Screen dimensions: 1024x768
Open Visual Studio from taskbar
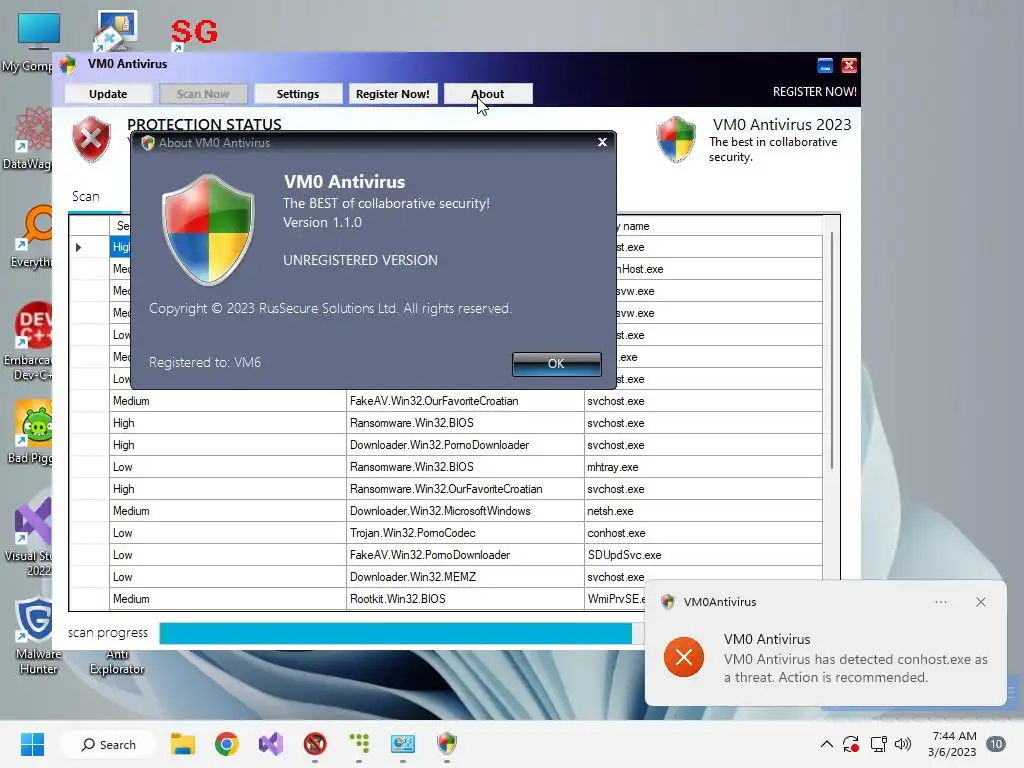click(x=270, y=744)
